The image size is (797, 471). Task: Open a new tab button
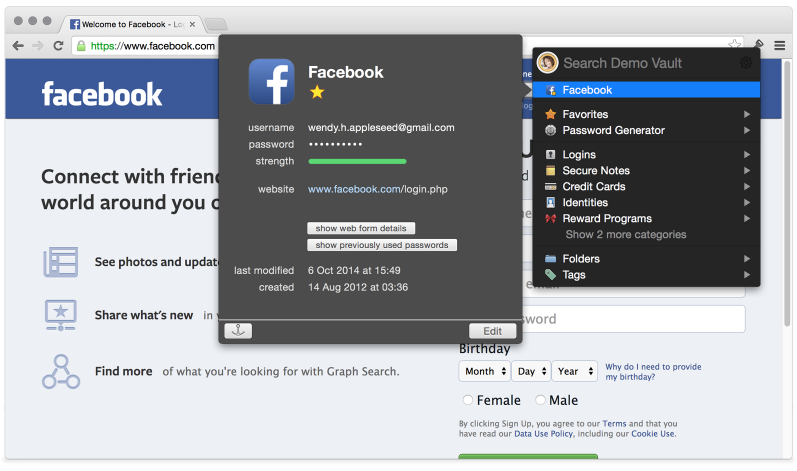click(x=216, y=24)
